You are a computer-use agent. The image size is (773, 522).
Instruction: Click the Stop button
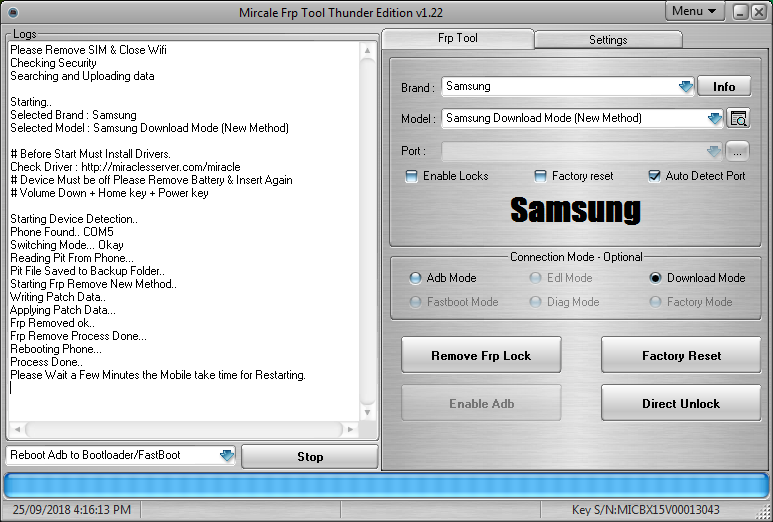pyautogui.click(x=310, y=457)
